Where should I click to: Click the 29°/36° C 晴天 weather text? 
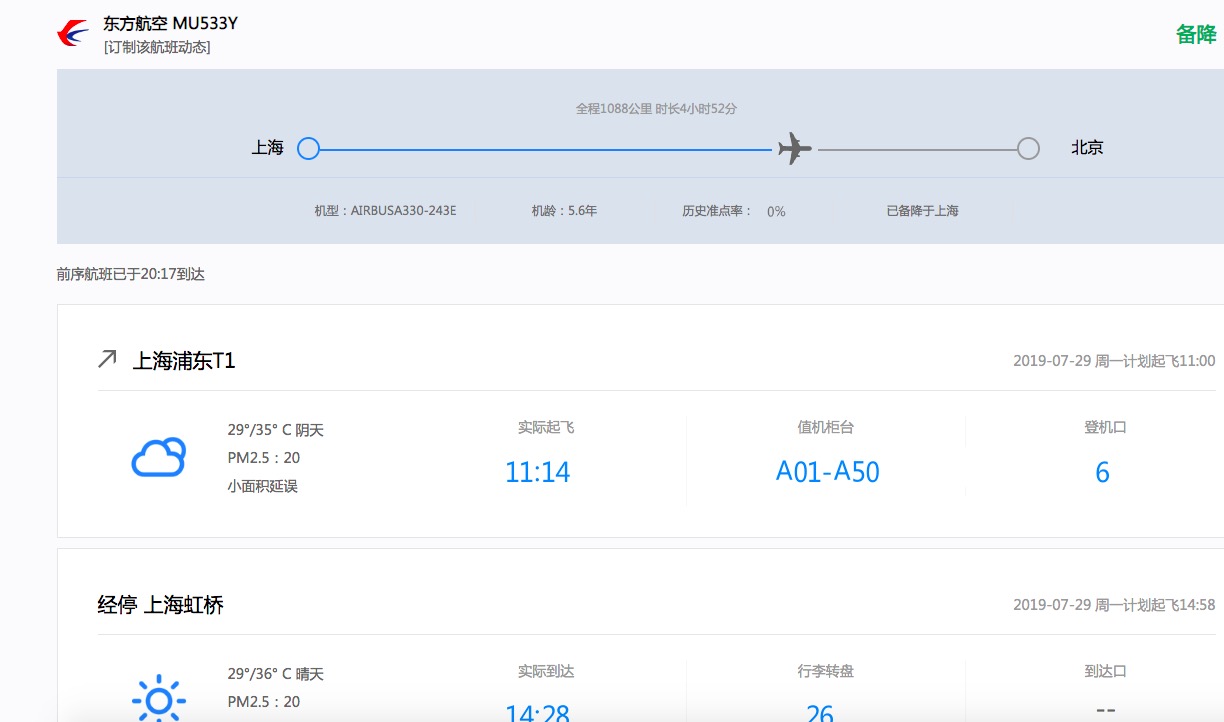tap(276, 675)
